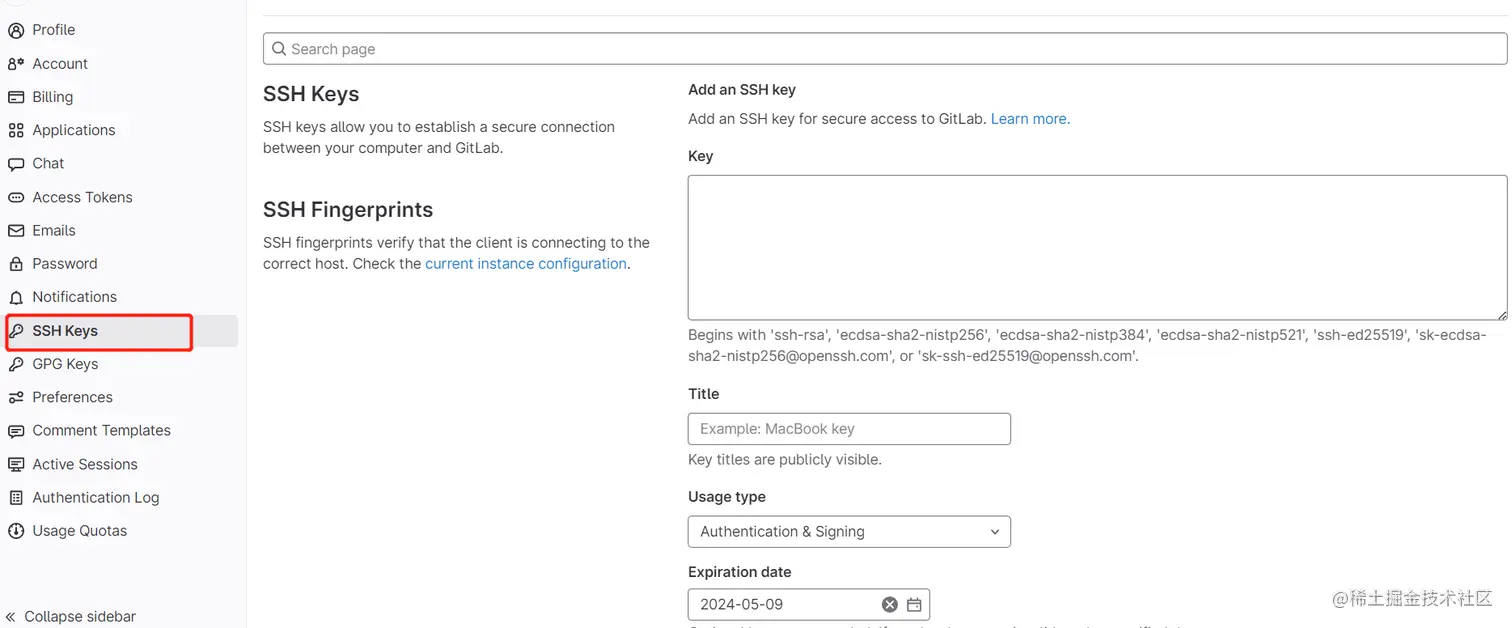Open the Usage type dropdown
This screenshot has width=1512, height=628.
click(x=849, y=532)
